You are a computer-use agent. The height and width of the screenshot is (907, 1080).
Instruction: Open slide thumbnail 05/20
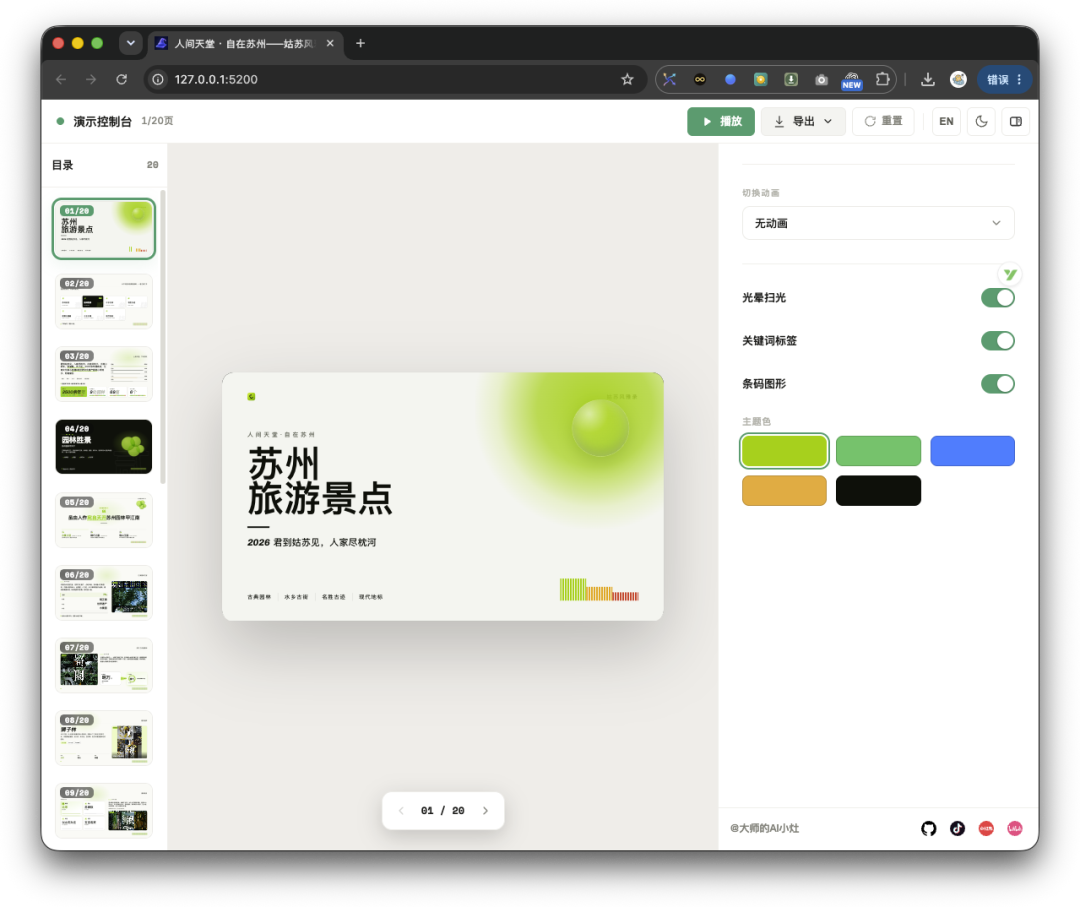click(104, 520)
